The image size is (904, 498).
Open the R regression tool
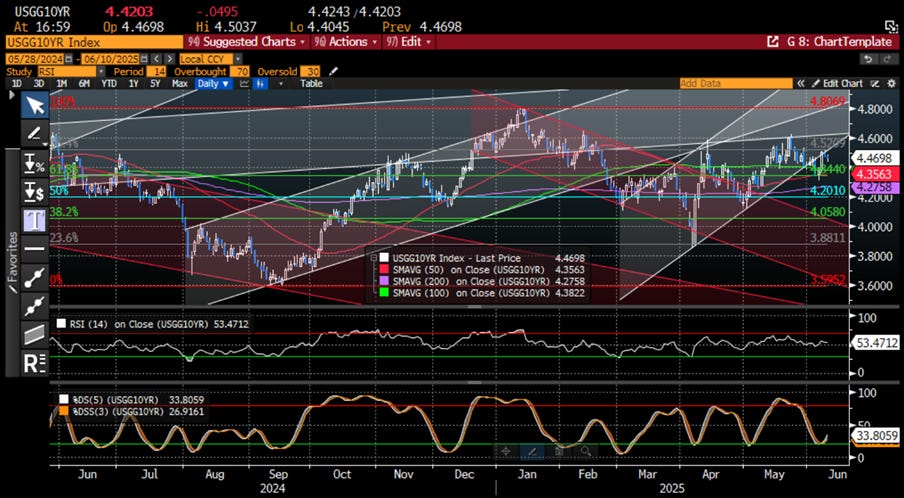tap(36, 363)
